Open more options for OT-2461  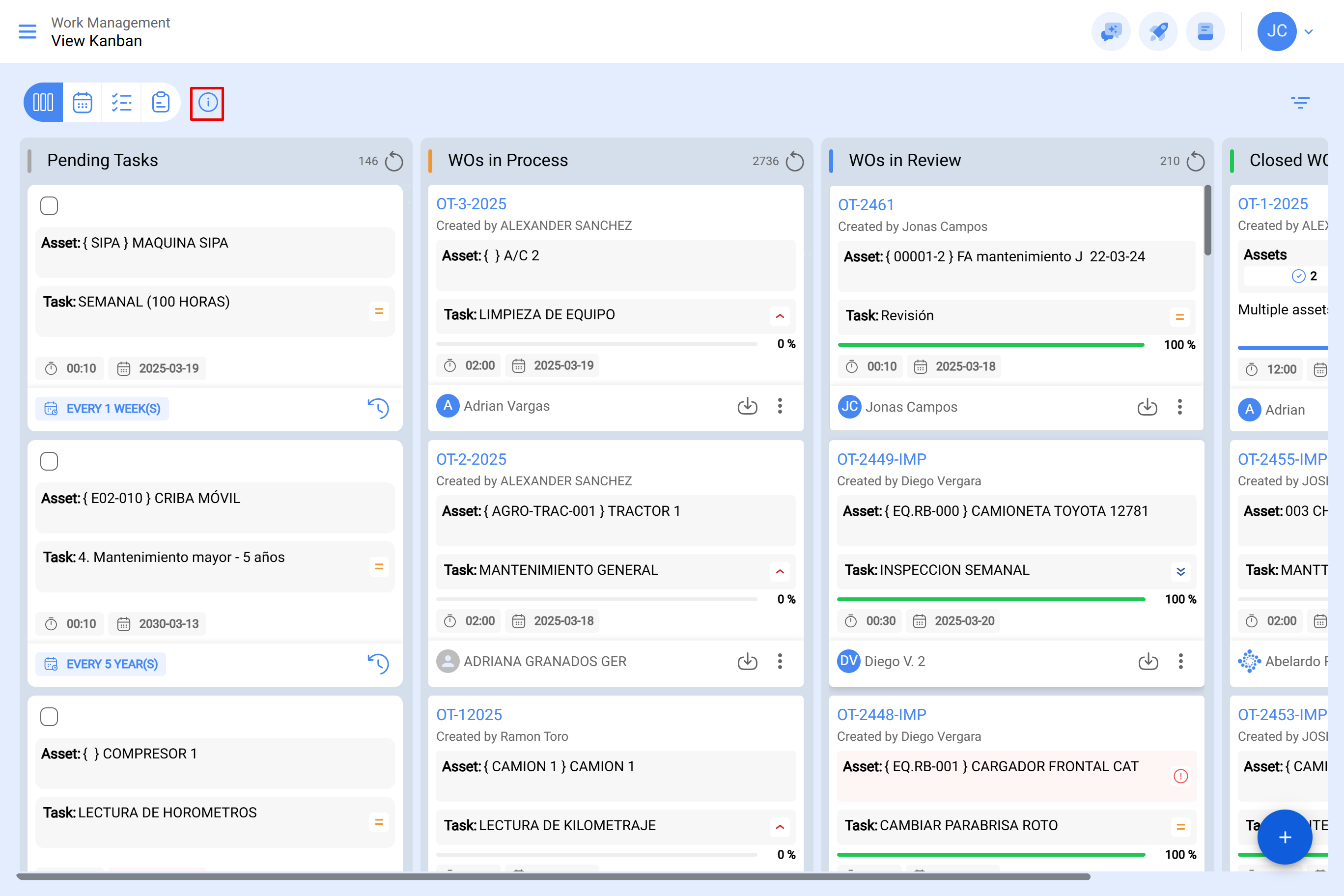coord(1180,407)
